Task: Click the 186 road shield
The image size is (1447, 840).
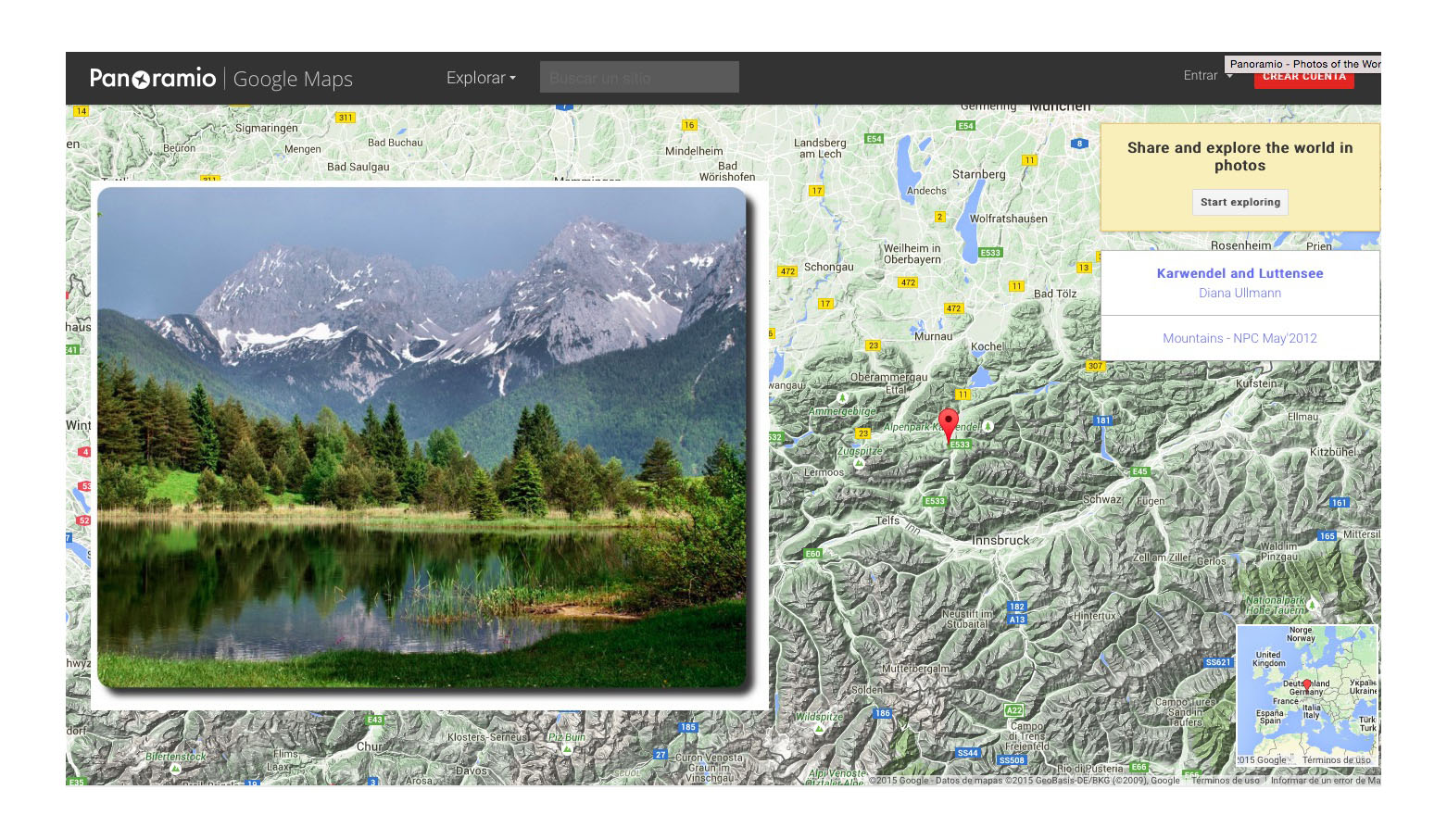Action: point(883,713)
